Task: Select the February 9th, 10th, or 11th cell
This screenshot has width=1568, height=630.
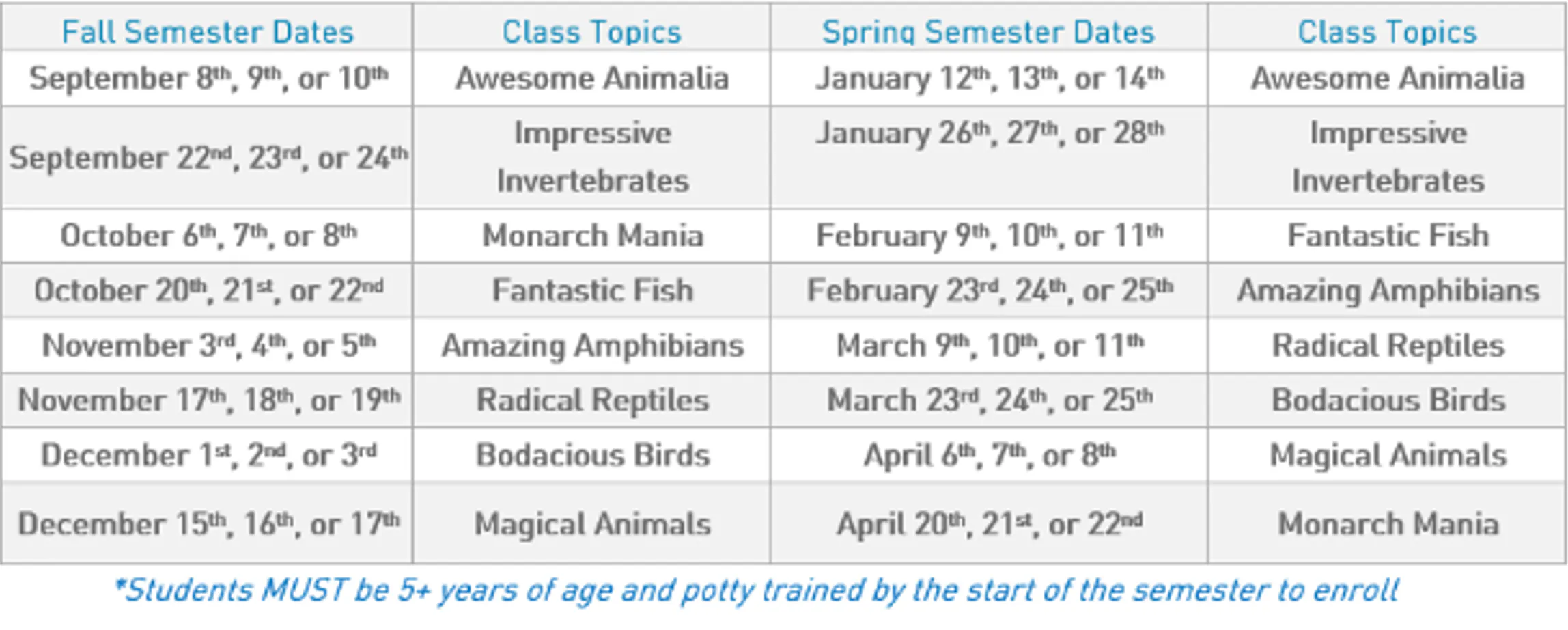Action: [x=990, y=236]
